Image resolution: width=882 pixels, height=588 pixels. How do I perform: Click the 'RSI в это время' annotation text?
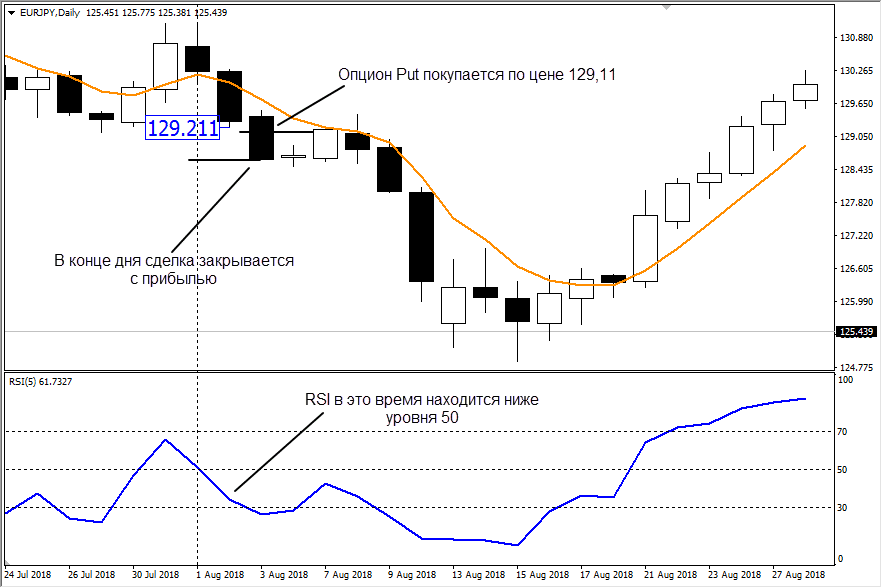click(x=421, y=400)
